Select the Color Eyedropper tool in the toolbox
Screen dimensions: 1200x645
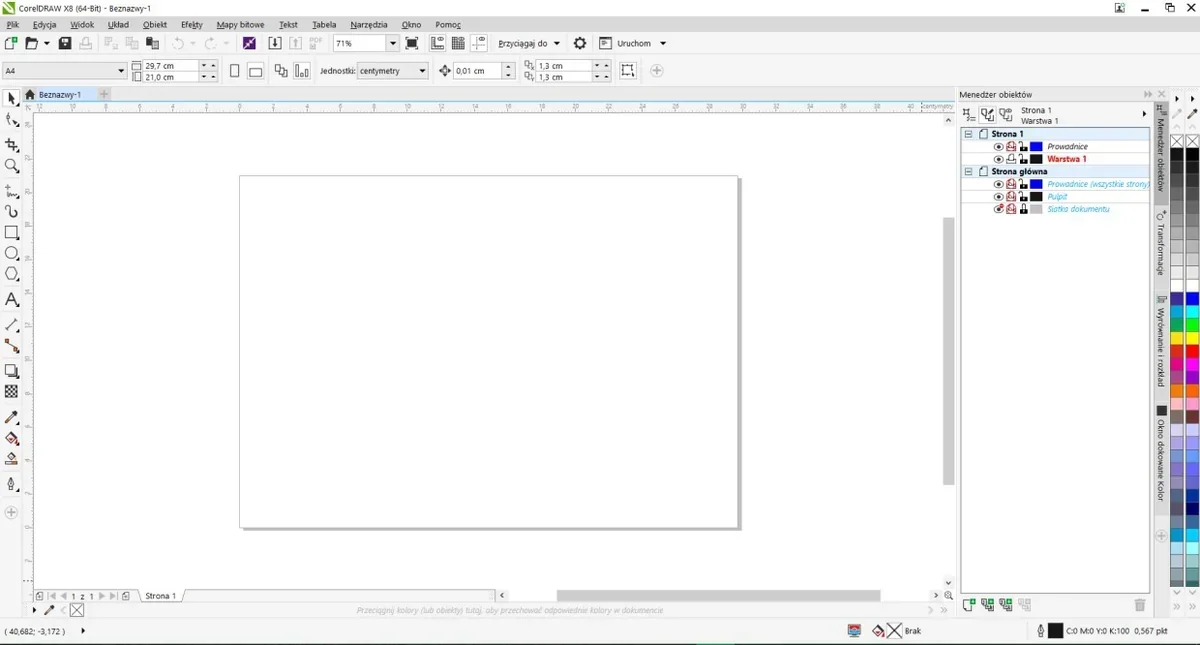coord(12,417)
